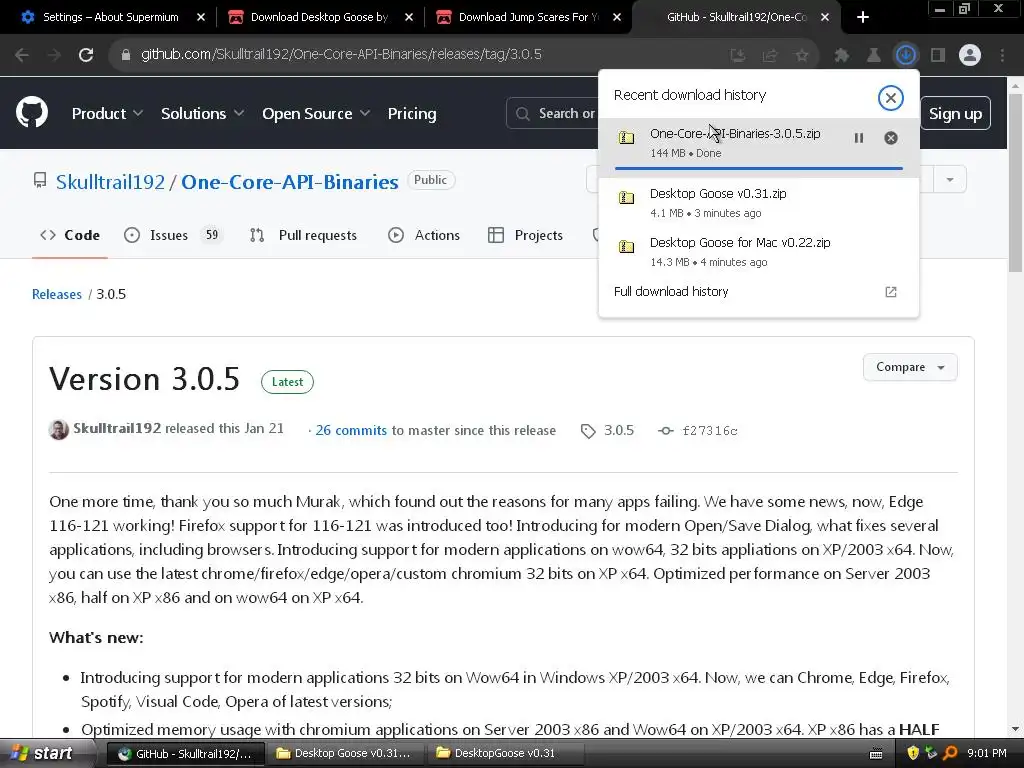This screenshot has height=768, width=1024.
Task: Click the Skulltrail192 author avatar
Action: (59, 430)
